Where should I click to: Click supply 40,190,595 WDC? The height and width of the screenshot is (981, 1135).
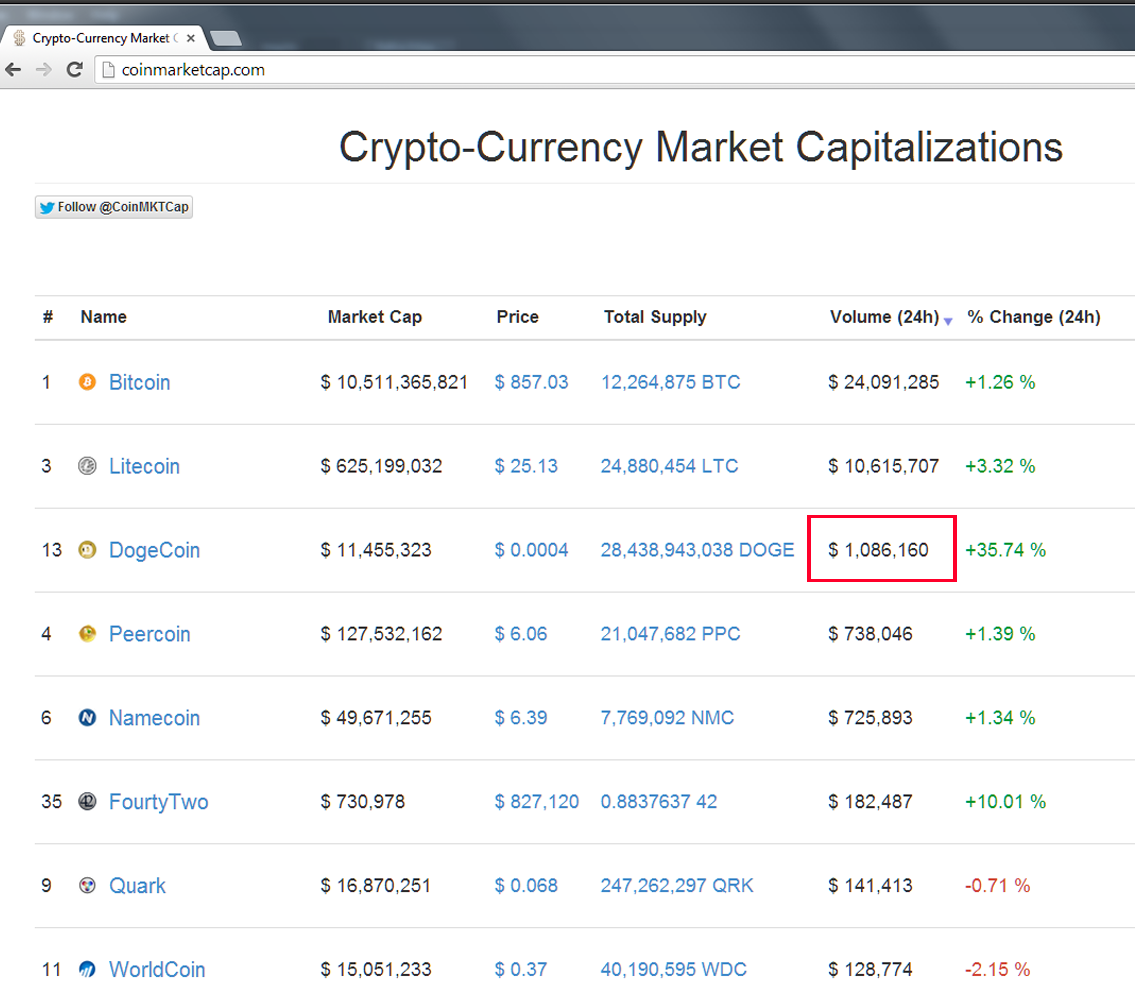[x=673, y=969]
